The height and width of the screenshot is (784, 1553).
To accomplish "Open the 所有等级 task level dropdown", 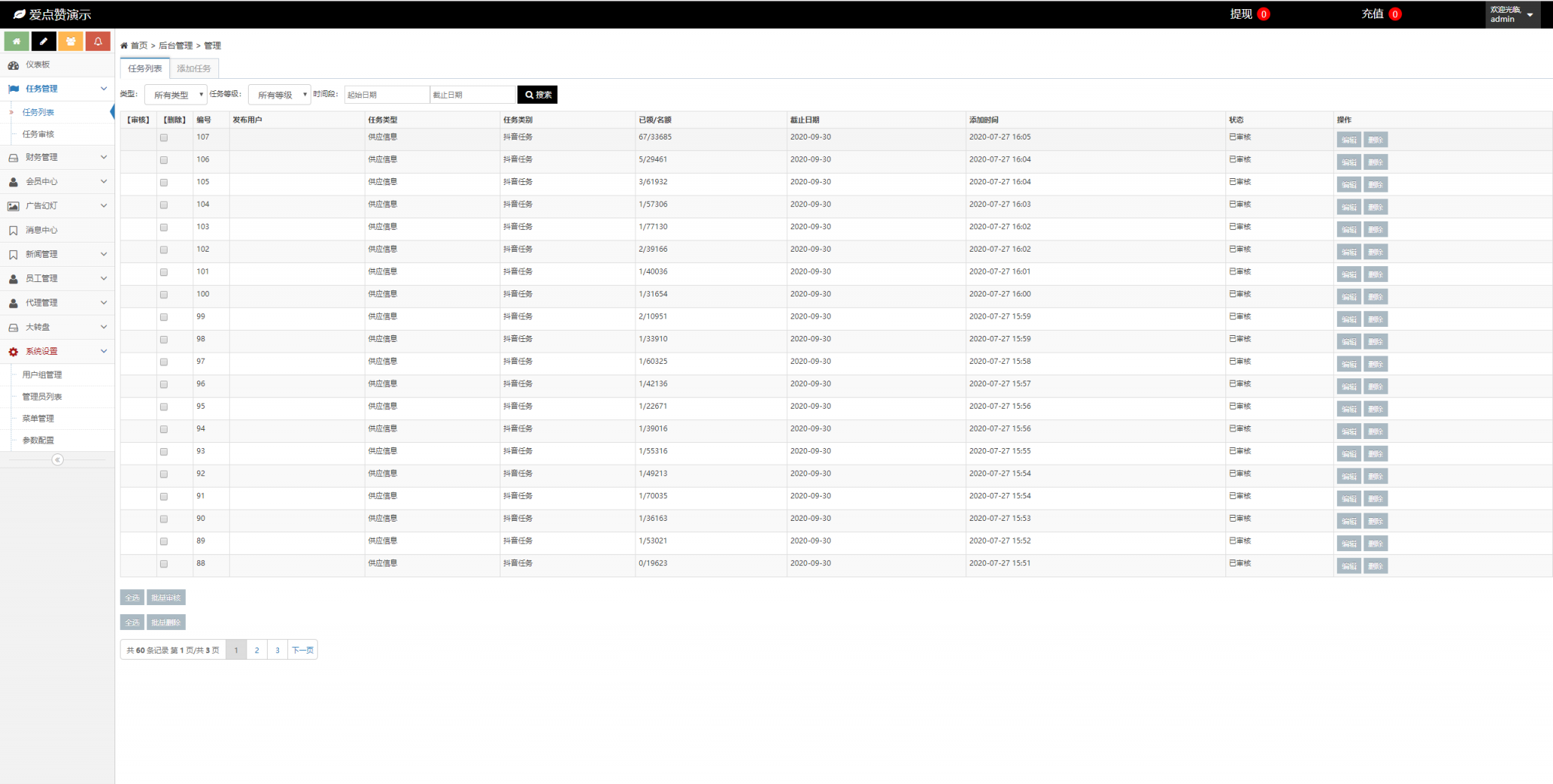I will coord(279,95).
